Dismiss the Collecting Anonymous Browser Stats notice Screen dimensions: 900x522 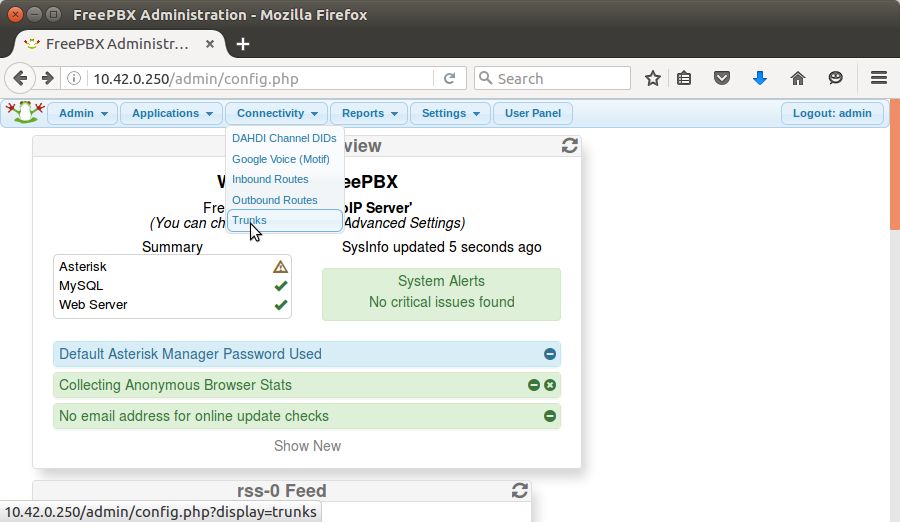(x=550, y=385)
